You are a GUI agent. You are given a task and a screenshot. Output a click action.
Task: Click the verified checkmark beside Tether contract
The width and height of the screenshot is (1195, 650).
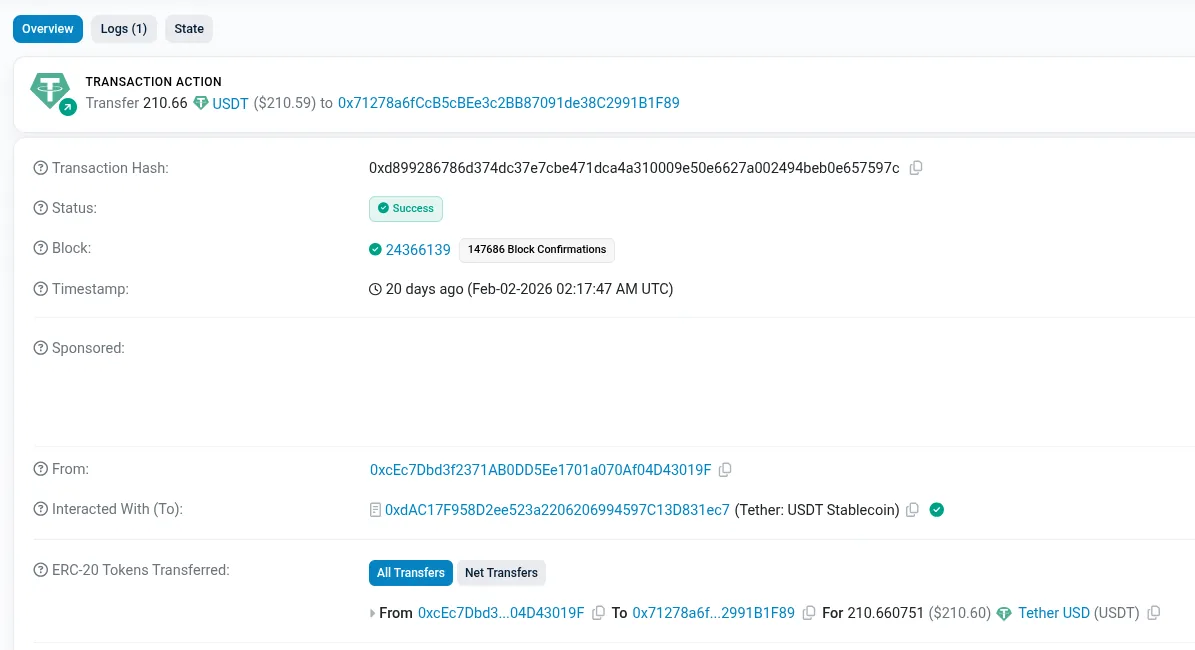pos(936,509)
